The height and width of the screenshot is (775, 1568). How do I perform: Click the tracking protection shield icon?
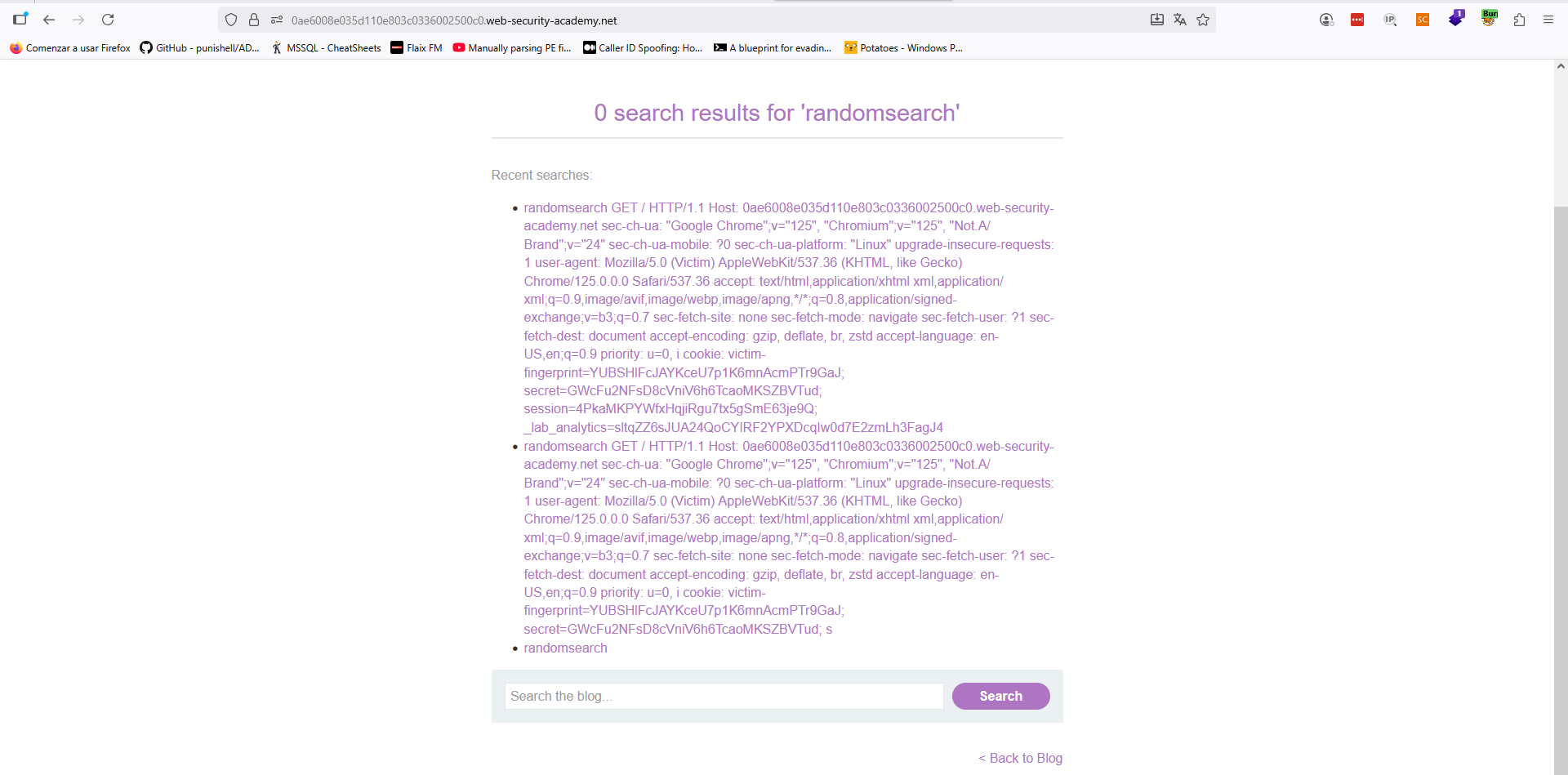tap(231, 20)
